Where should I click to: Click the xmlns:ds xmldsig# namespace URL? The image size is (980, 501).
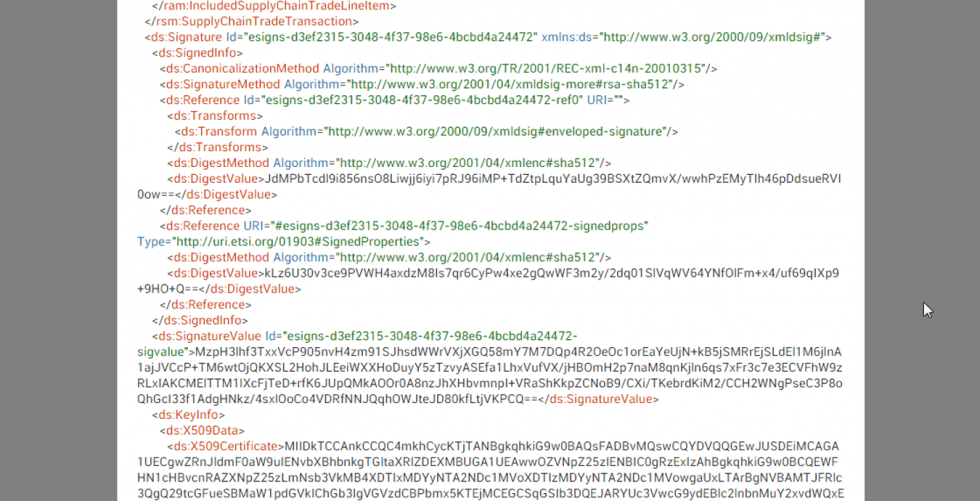click(712, 37)
